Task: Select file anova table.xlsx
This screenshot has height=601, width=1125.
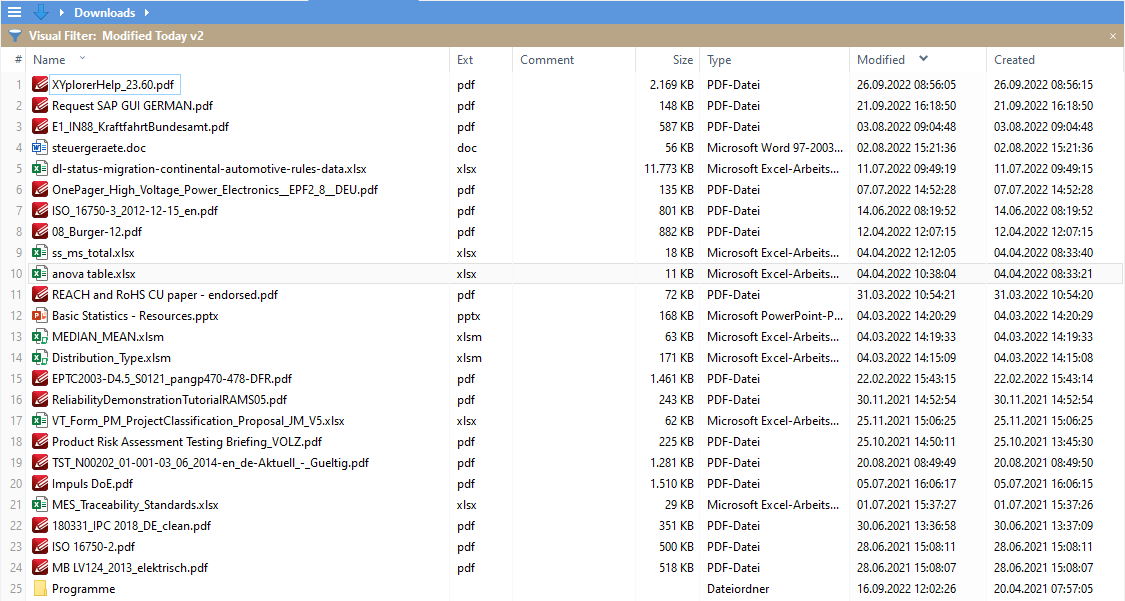Action: (94, 274)
